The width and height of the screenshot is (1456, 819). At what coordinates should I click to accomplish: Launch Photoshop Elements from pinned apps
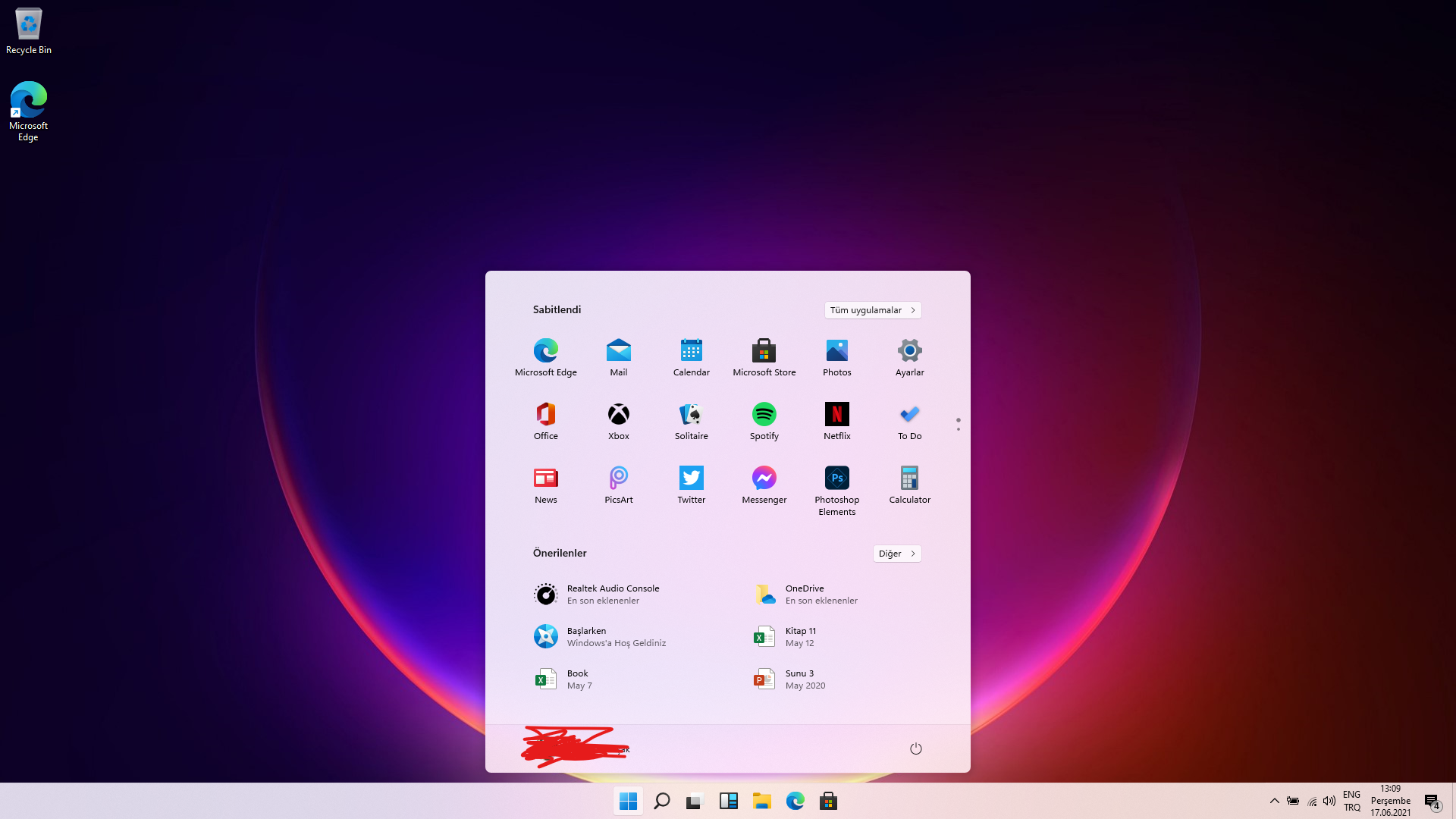(836, 479)
